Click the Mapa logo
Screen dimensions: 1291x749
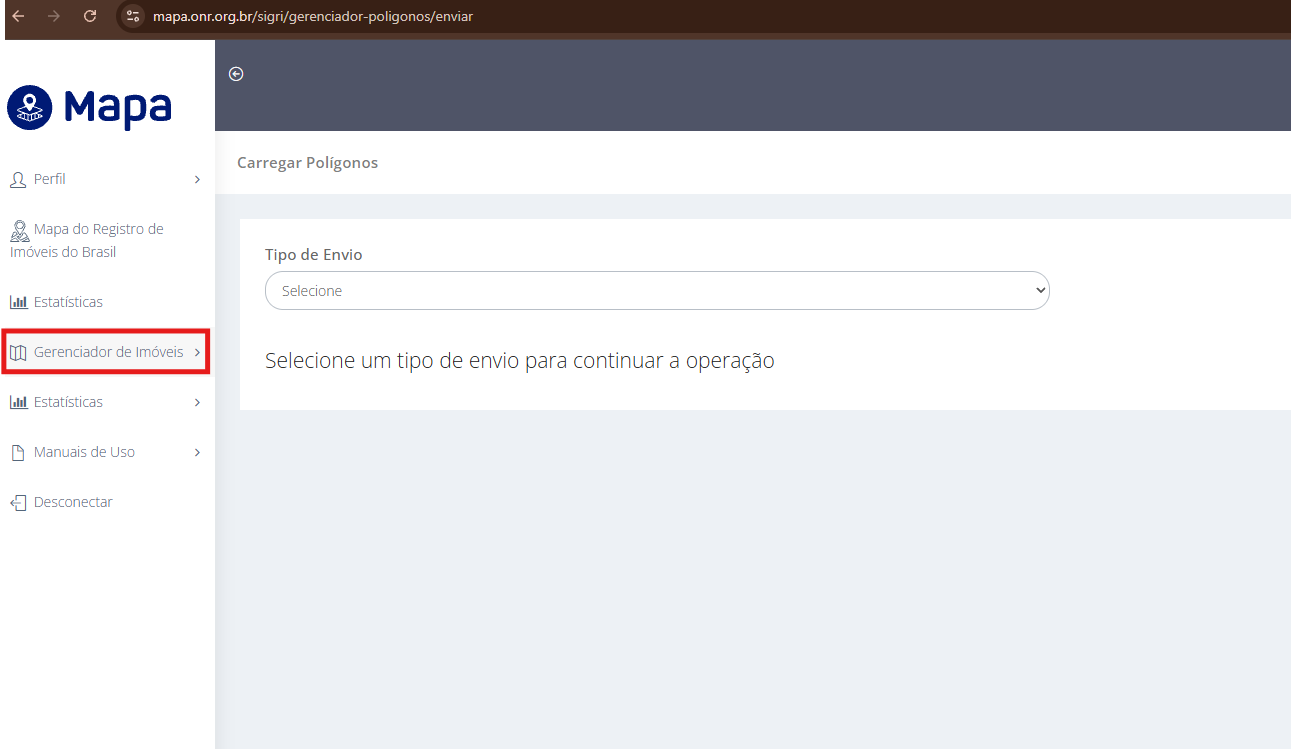(x=90, y=108)
